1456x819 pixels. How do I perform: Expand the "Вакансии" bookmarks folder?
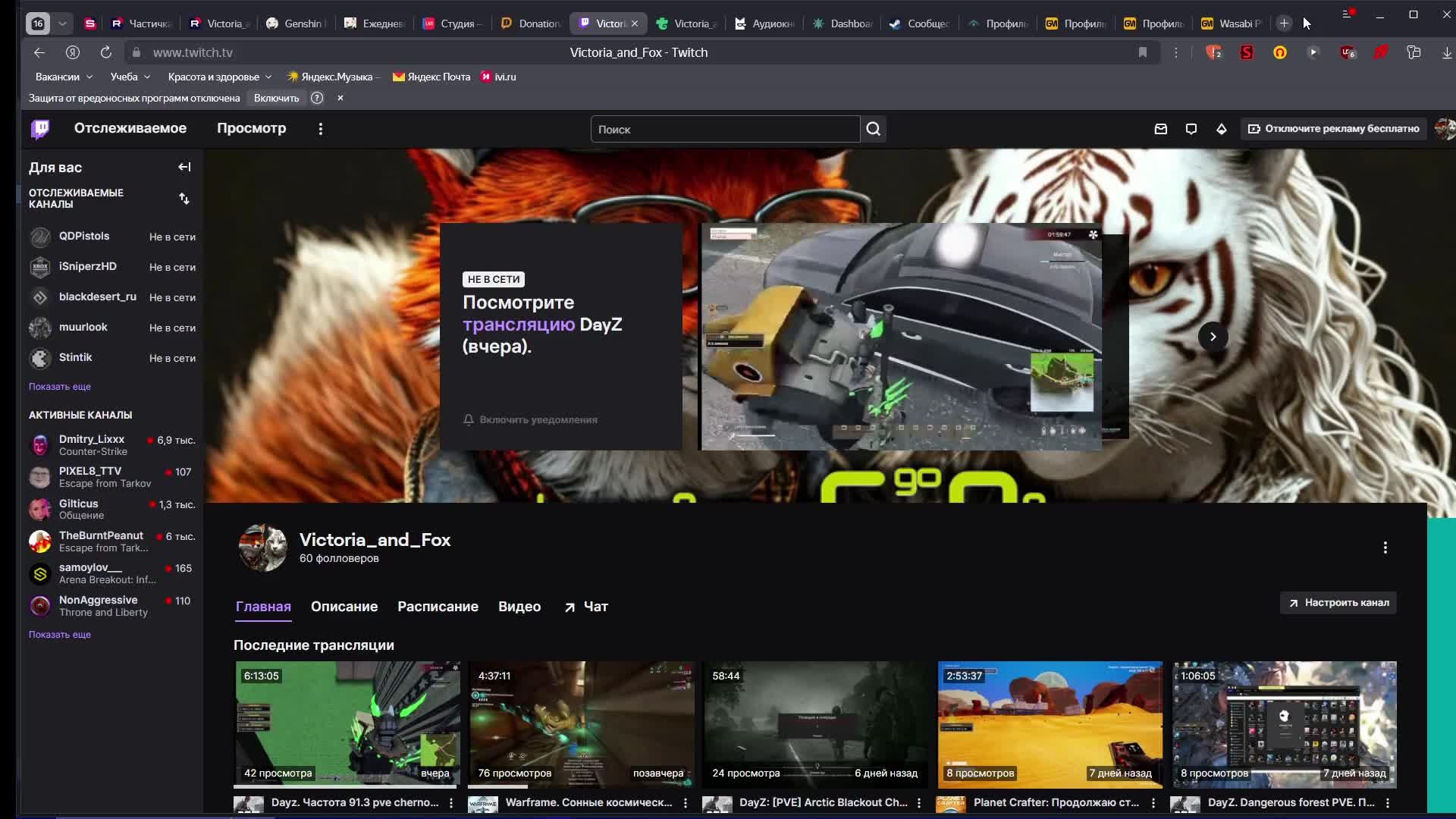[64, 77]
